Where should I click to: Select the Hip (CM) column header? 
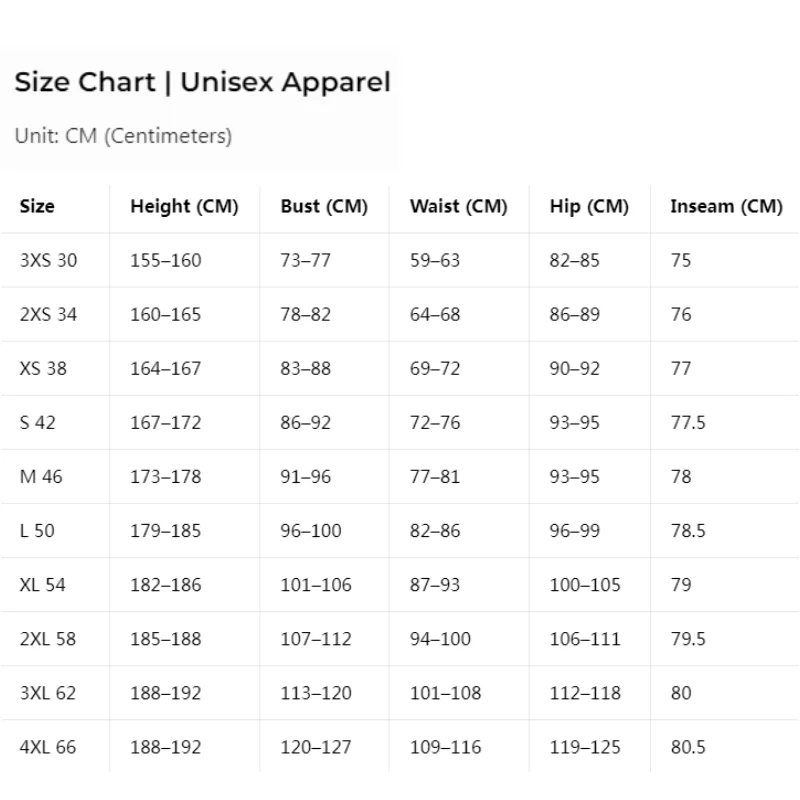point(589,207)
